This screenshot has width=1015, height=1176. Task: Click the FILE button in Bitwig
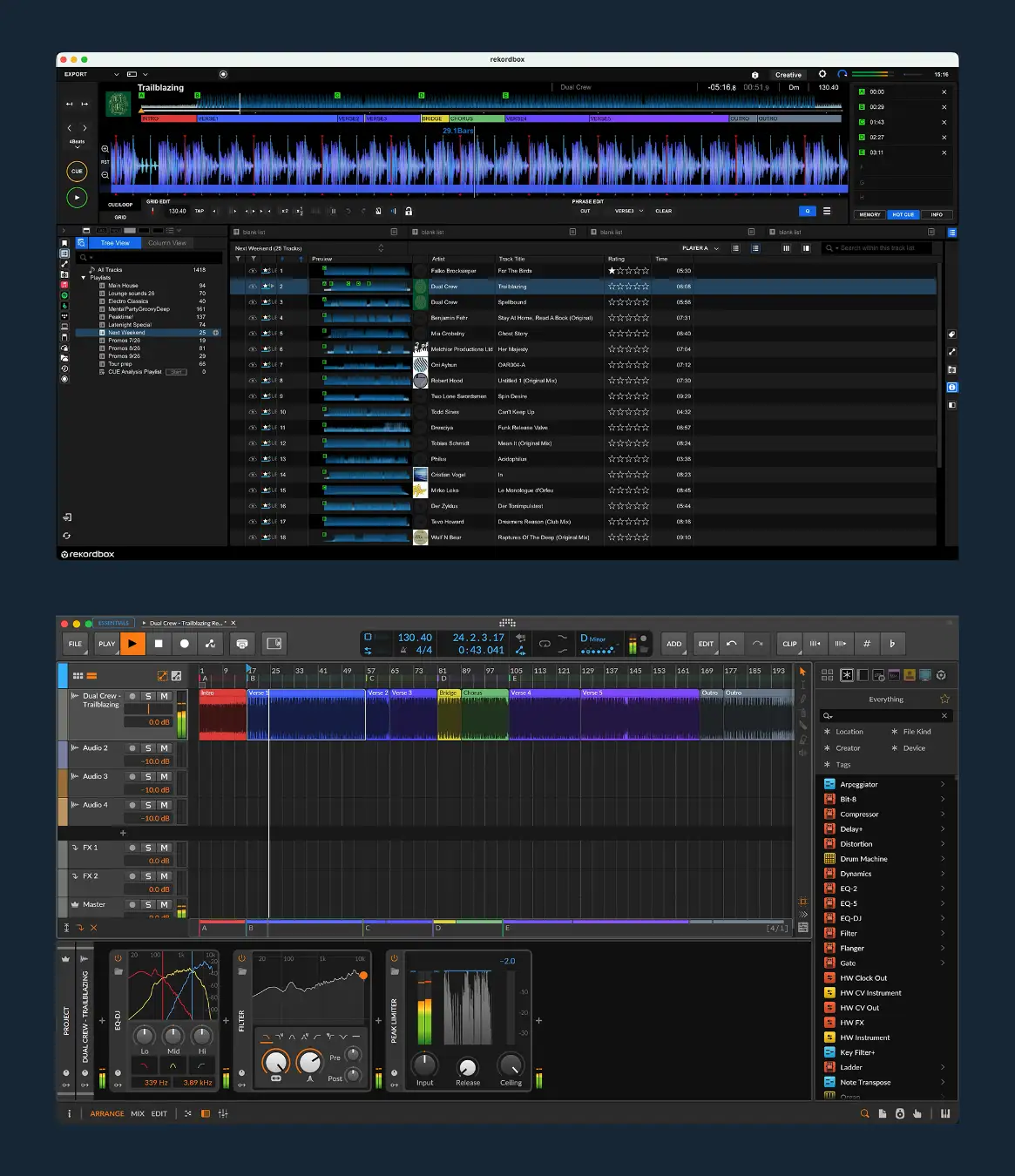click(76, 644)
